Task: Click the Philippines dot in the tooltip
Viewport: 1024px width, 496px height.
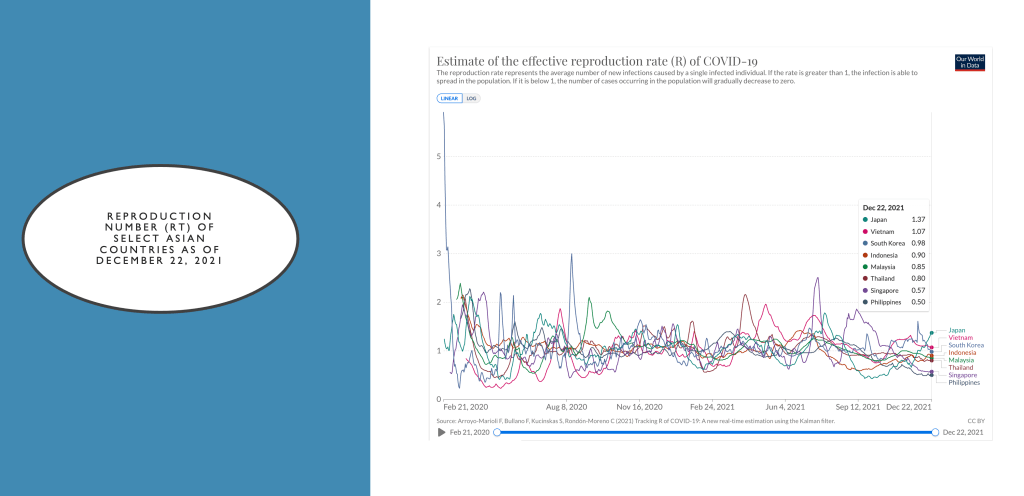Action: pyautogui.click(x=864, y=301)
